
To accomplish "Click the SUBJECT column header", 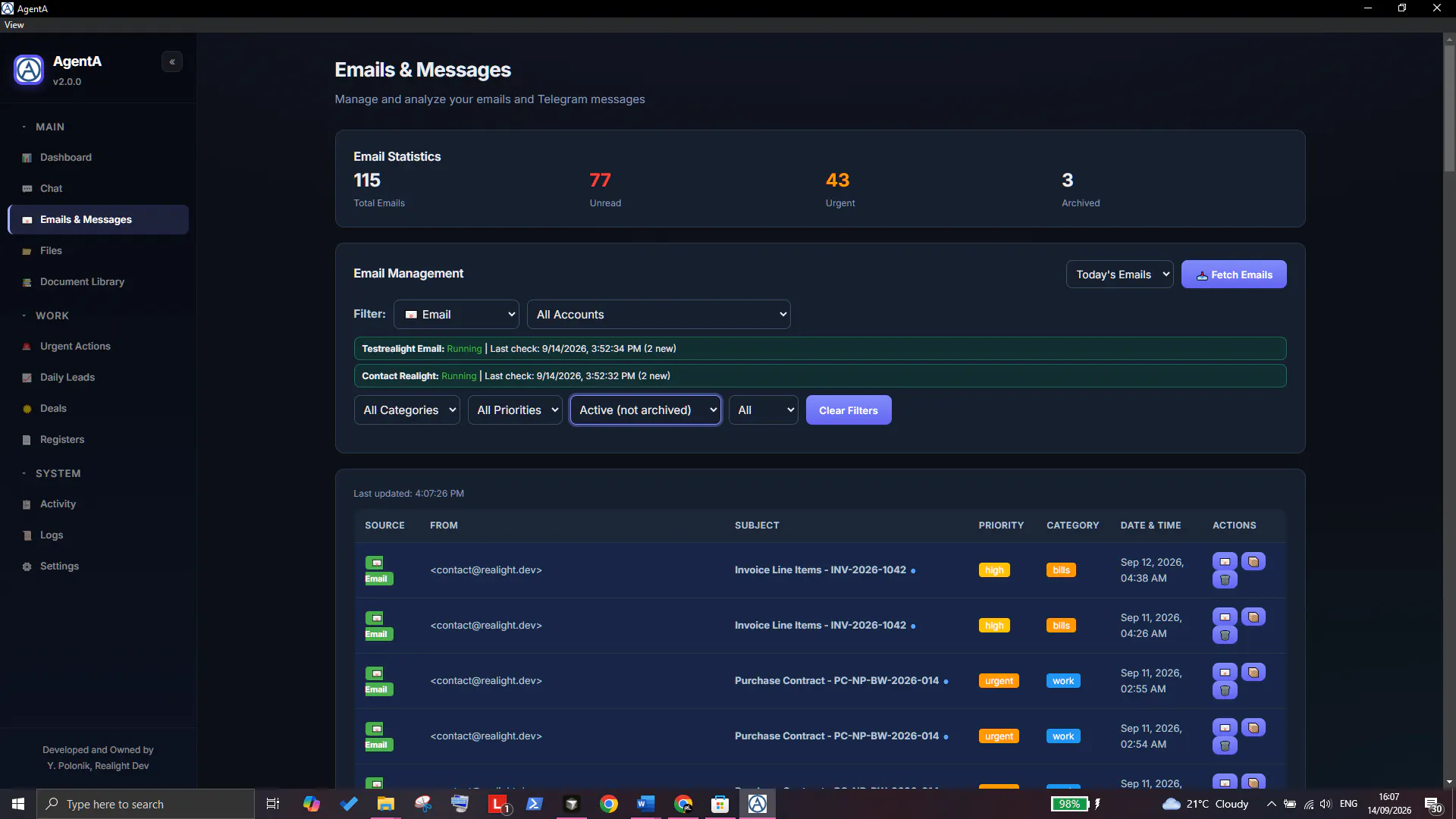I will [757, 526].
